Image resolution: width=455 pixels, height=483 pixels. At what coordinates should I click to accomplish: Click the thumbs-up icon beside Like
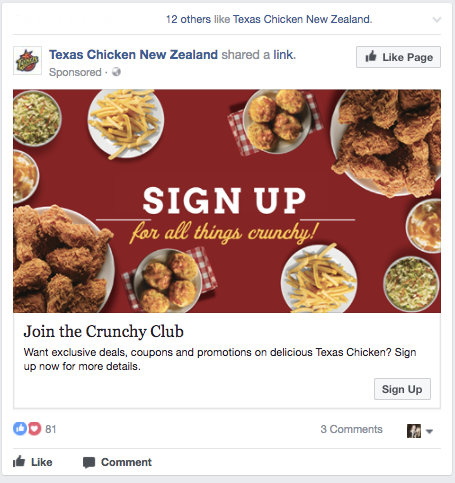tap(19, 462)
